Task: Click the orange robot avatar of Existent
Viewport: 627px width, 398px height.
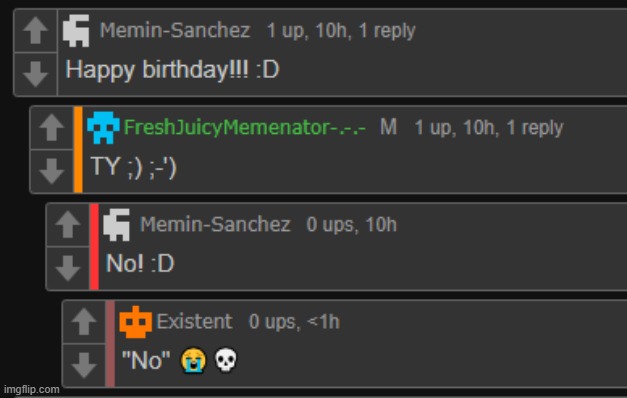Action: (x=136, y=322)
